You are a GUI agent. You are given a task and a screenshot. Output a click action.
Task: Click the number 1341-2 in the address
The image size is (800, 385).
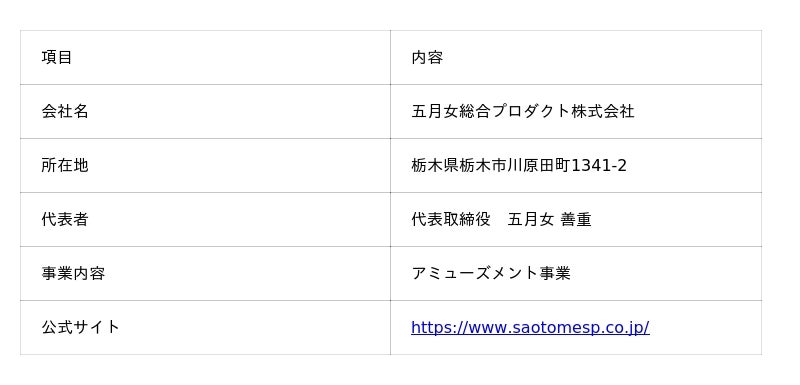pos(598,165)
